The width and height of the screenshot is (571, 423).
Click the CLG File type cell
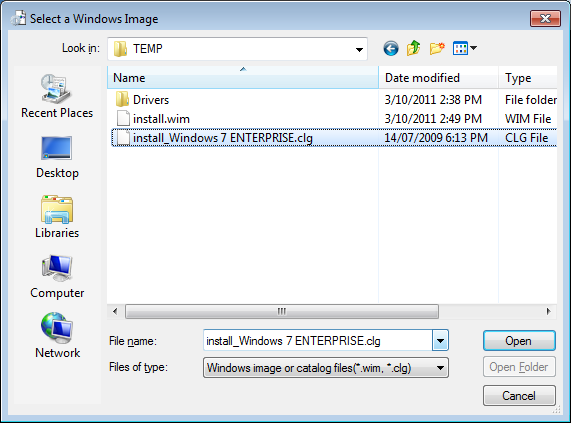click(x=526, y=138)
